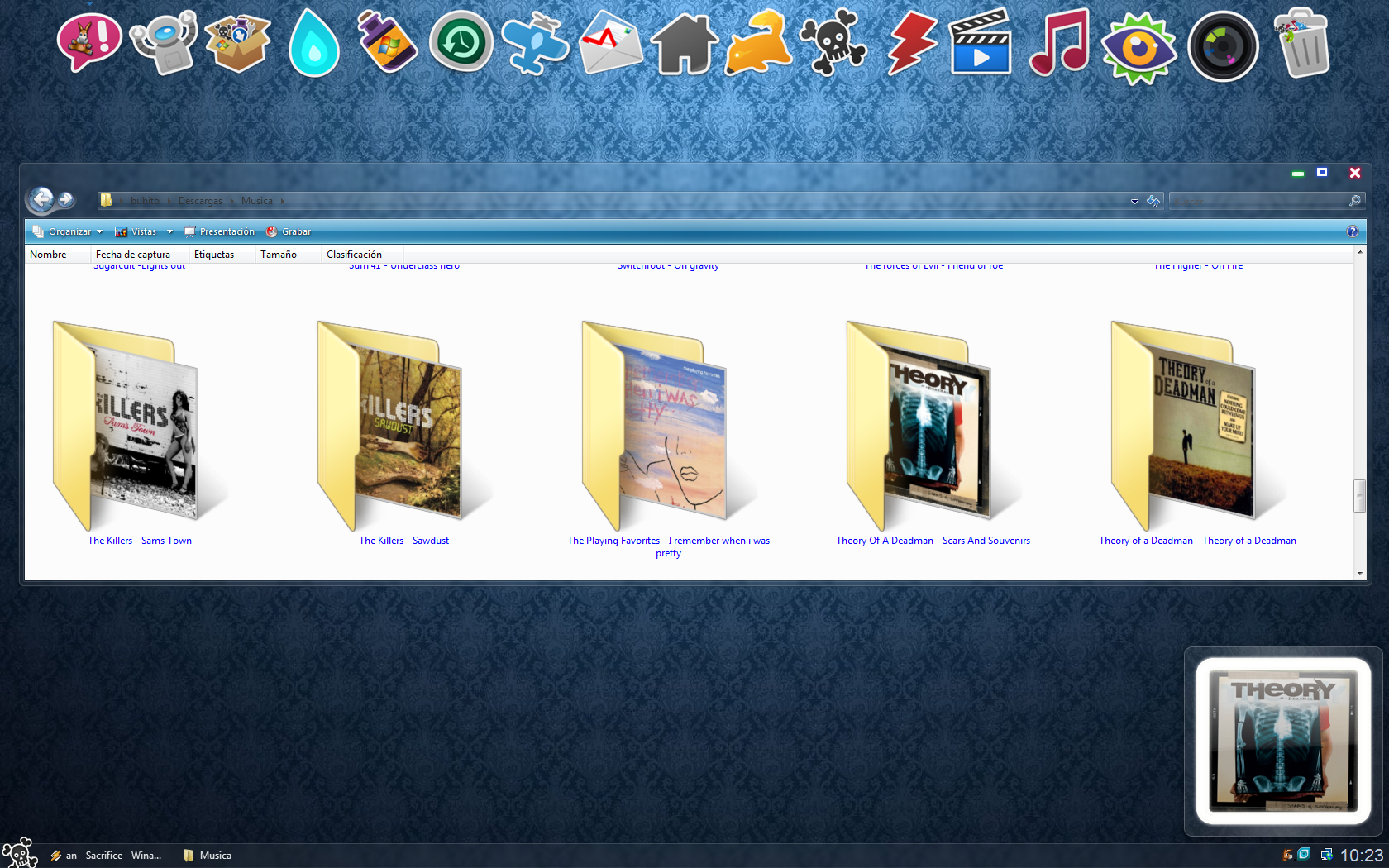The width and height of the screenshot is (1389, 868).
Task: Navigate to bubito in address breadcrumb
Action: (x=145, y=201)
